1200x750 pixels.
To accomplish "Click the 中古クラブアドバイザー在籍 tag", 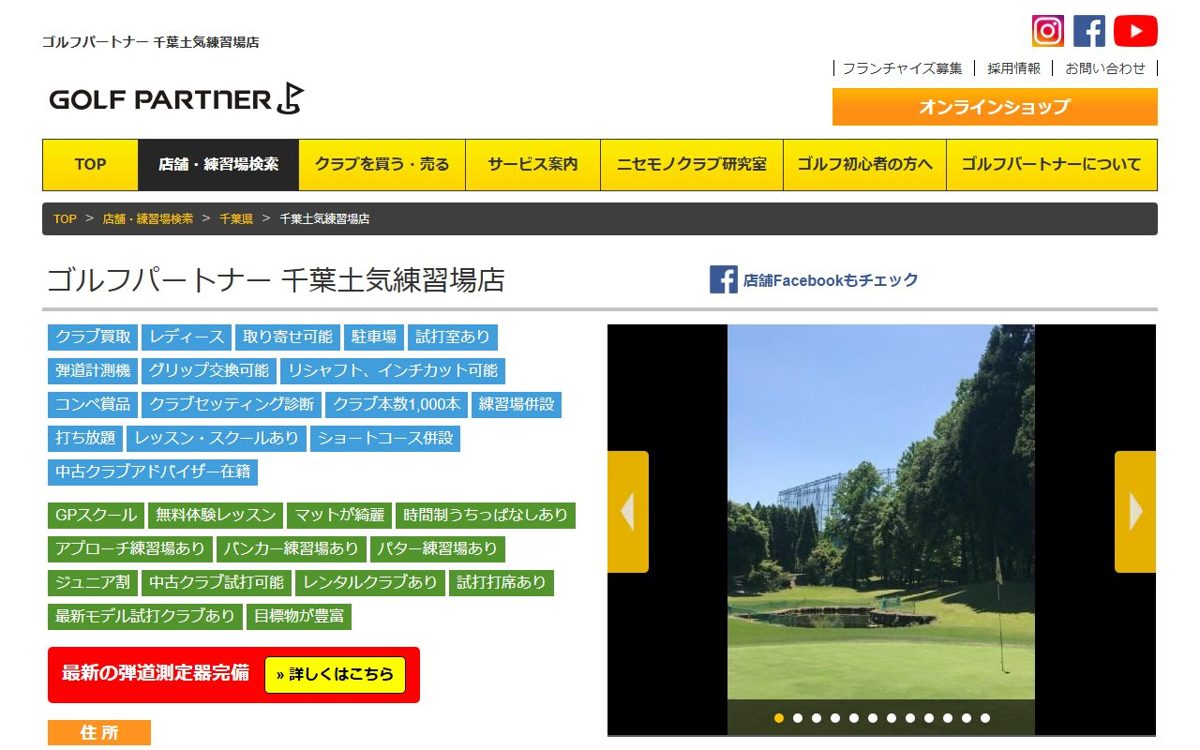I will click(x=153, y=472).
